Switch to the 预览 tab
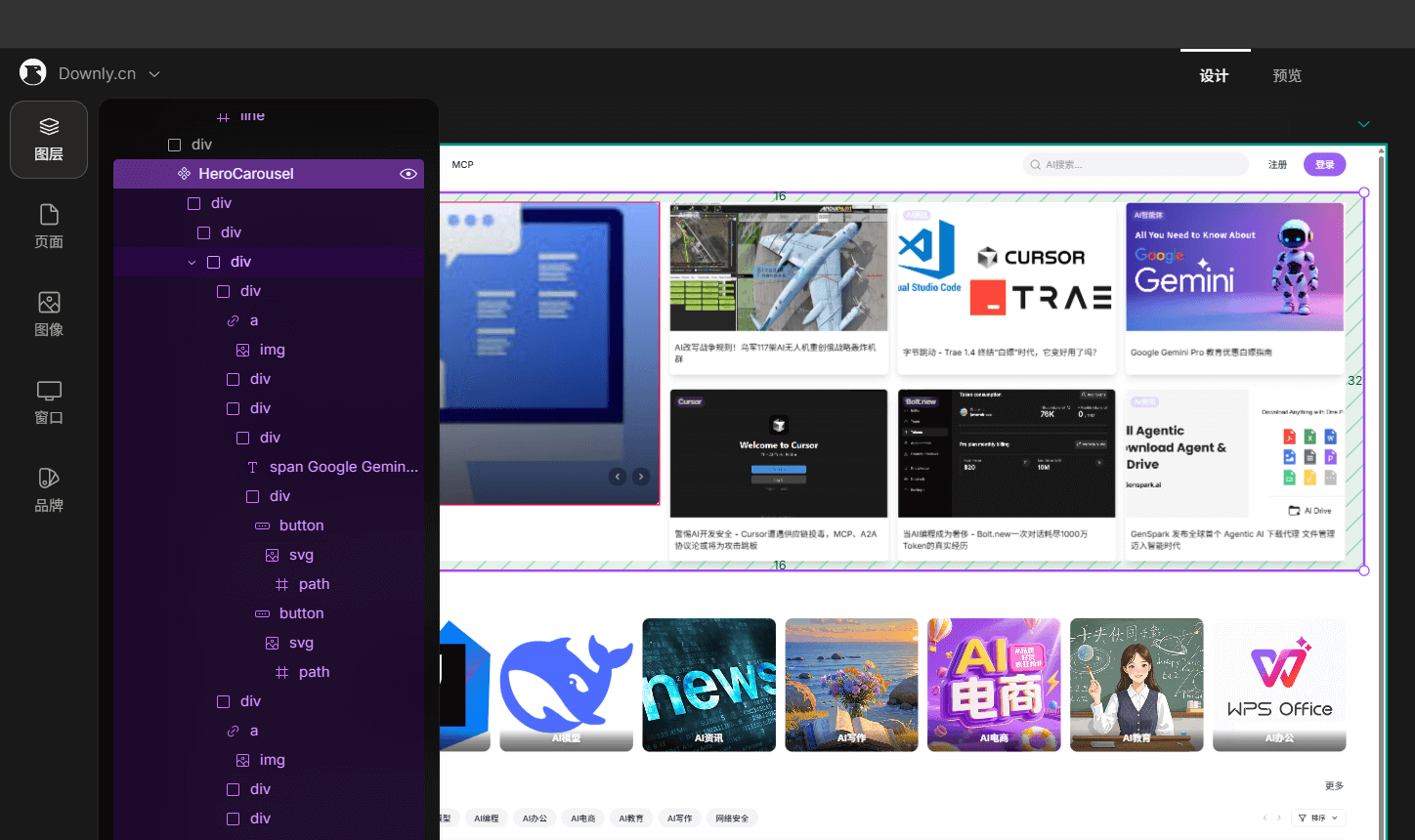This screenshot has height=840, width=1415. (x=1287, y=75)
